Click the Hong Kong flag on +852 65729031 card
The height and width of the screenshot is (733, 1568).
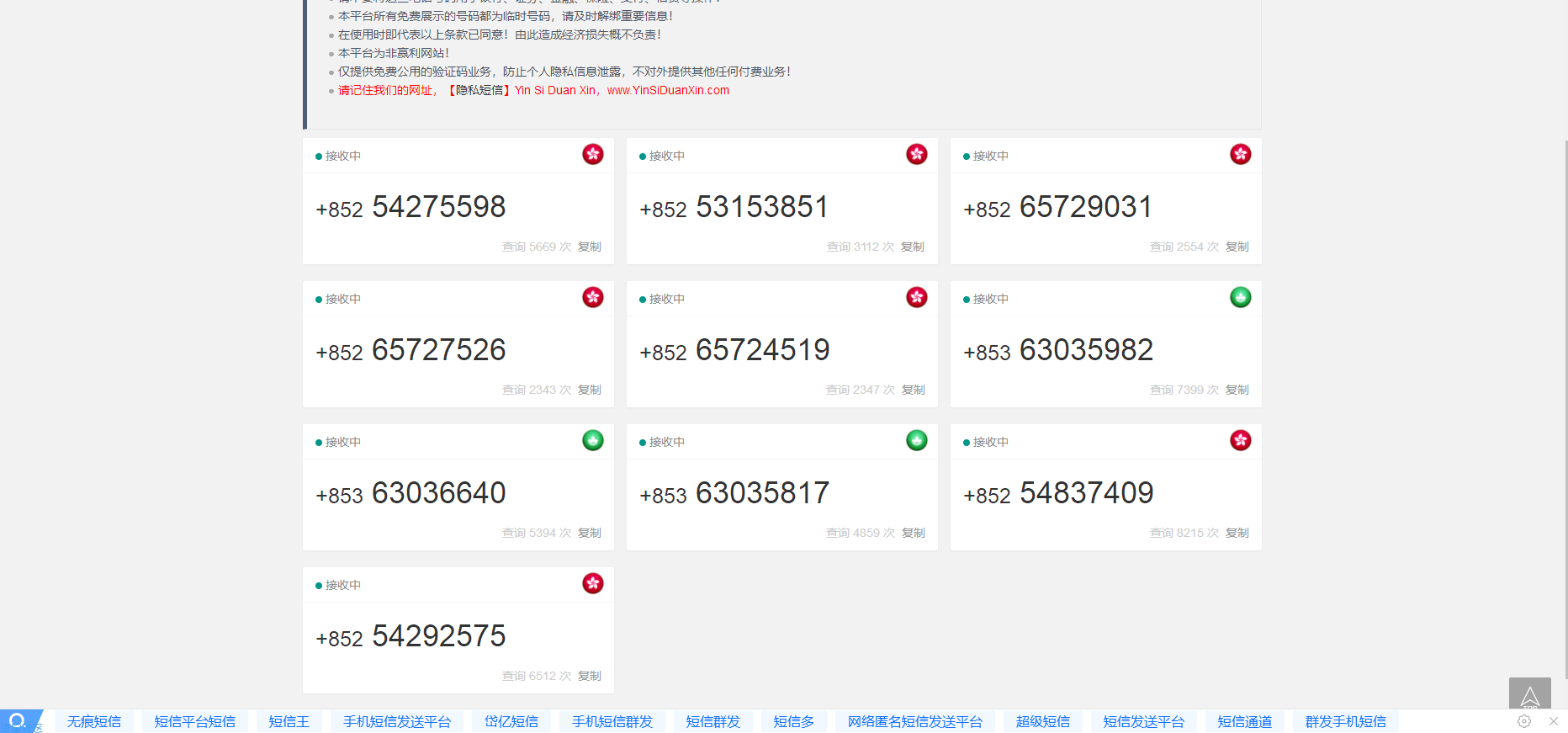1241,154
